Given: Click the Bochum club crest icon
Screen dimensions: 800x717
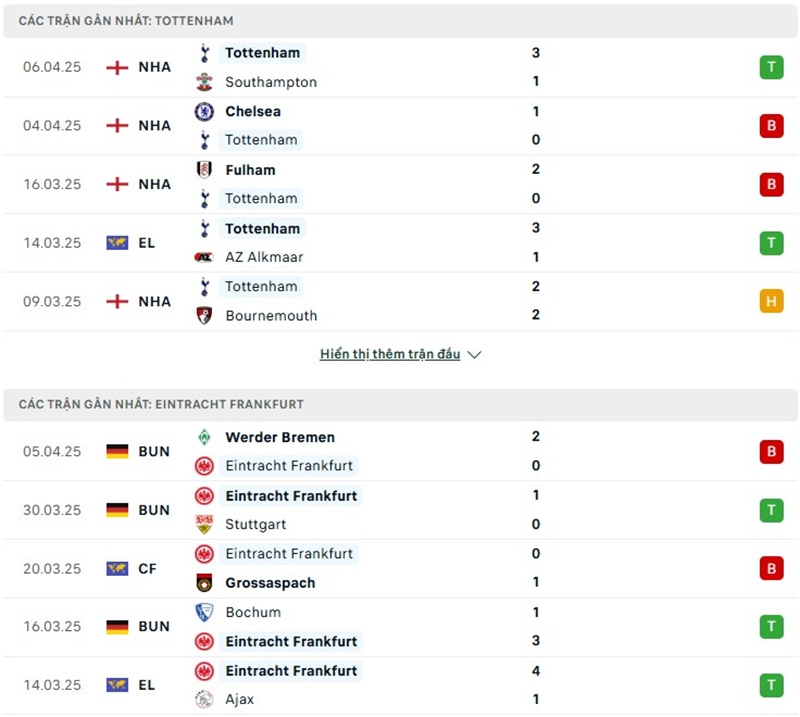Looking at the screenshot, I should click(x=204, y=612).
